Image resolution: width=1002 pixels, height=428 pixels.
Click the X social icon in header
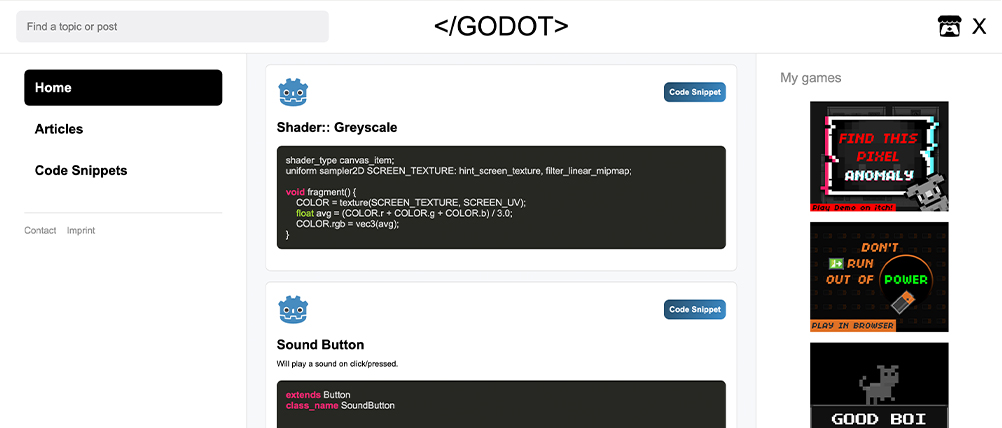tap(979, 27)
